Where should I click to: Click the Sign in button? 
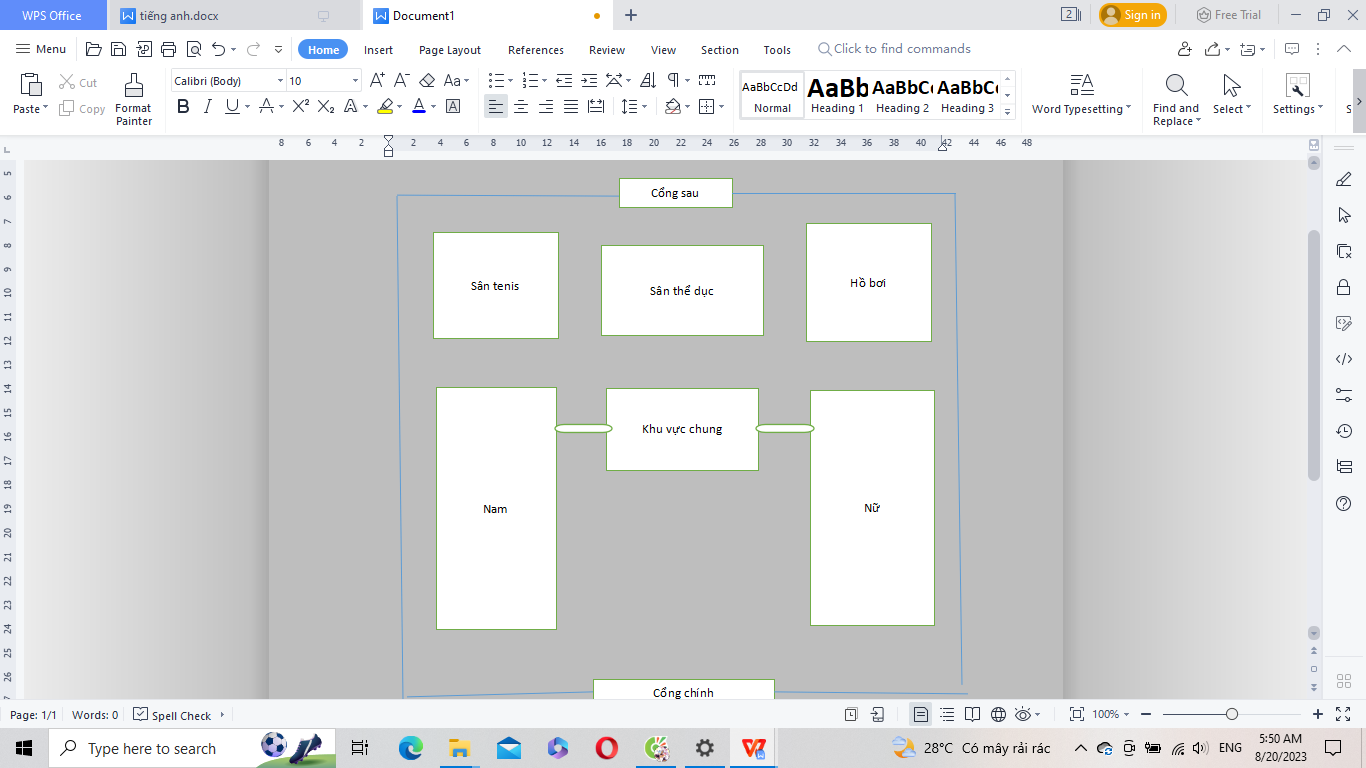coord(1132,15)
